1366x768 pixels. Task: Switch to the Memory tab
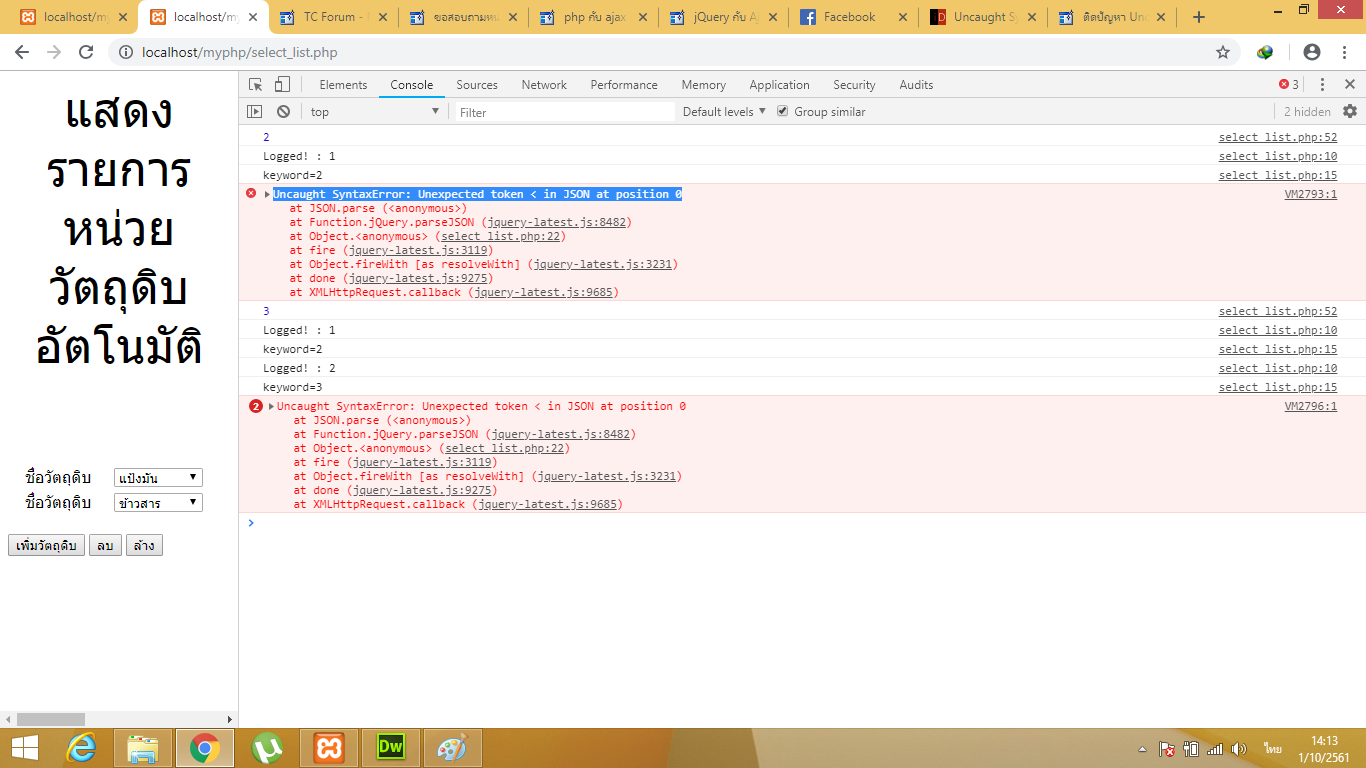pos(704,85)
